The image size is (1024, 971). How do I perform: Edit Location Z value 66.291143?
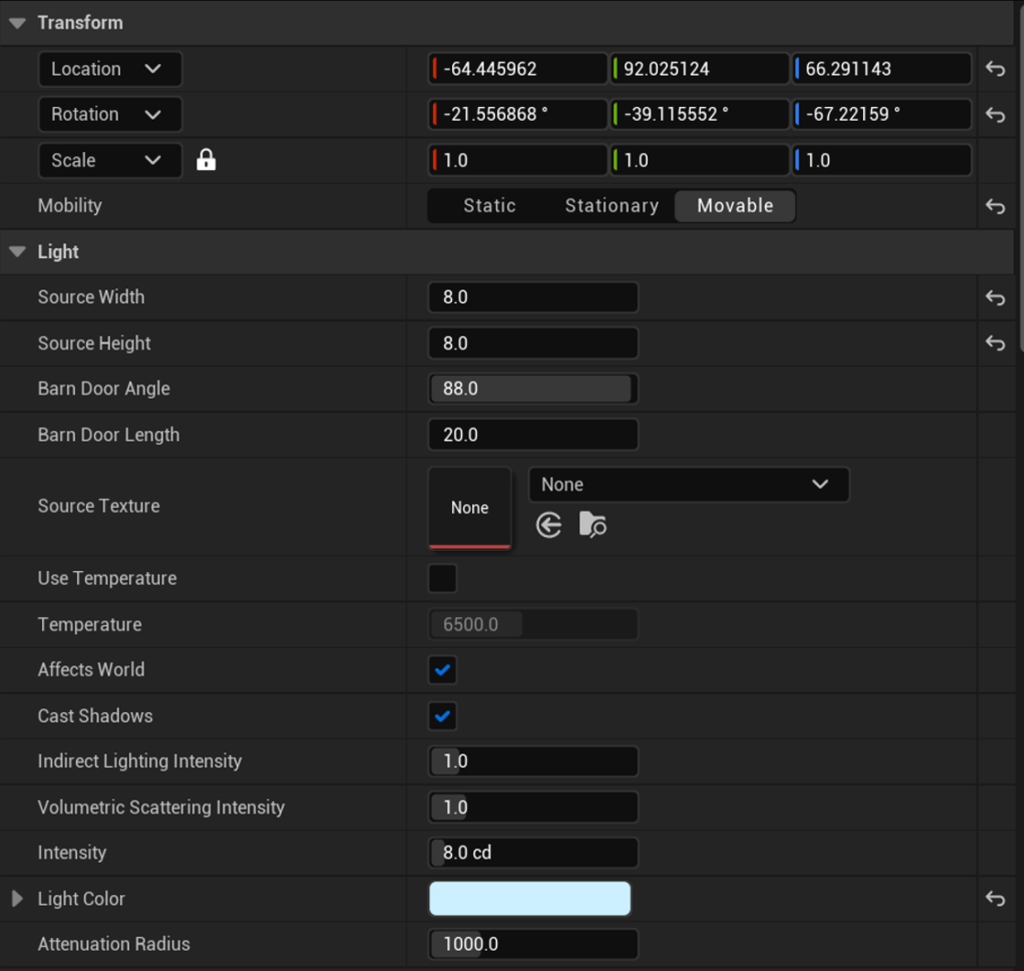pyautogui.click(x=882, y=69)
